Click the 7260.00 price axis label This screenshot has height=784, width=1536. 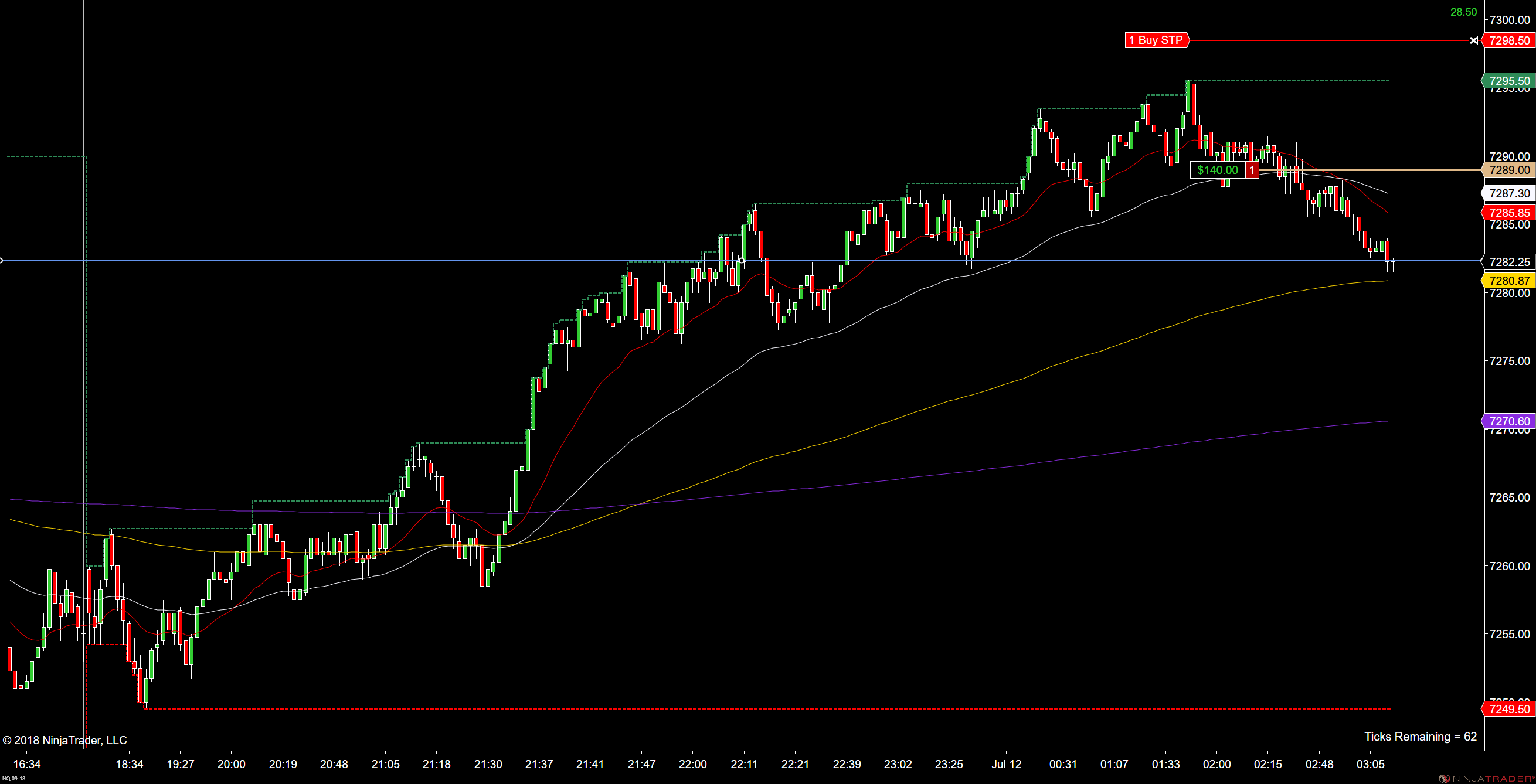[x=1510, y=566]
